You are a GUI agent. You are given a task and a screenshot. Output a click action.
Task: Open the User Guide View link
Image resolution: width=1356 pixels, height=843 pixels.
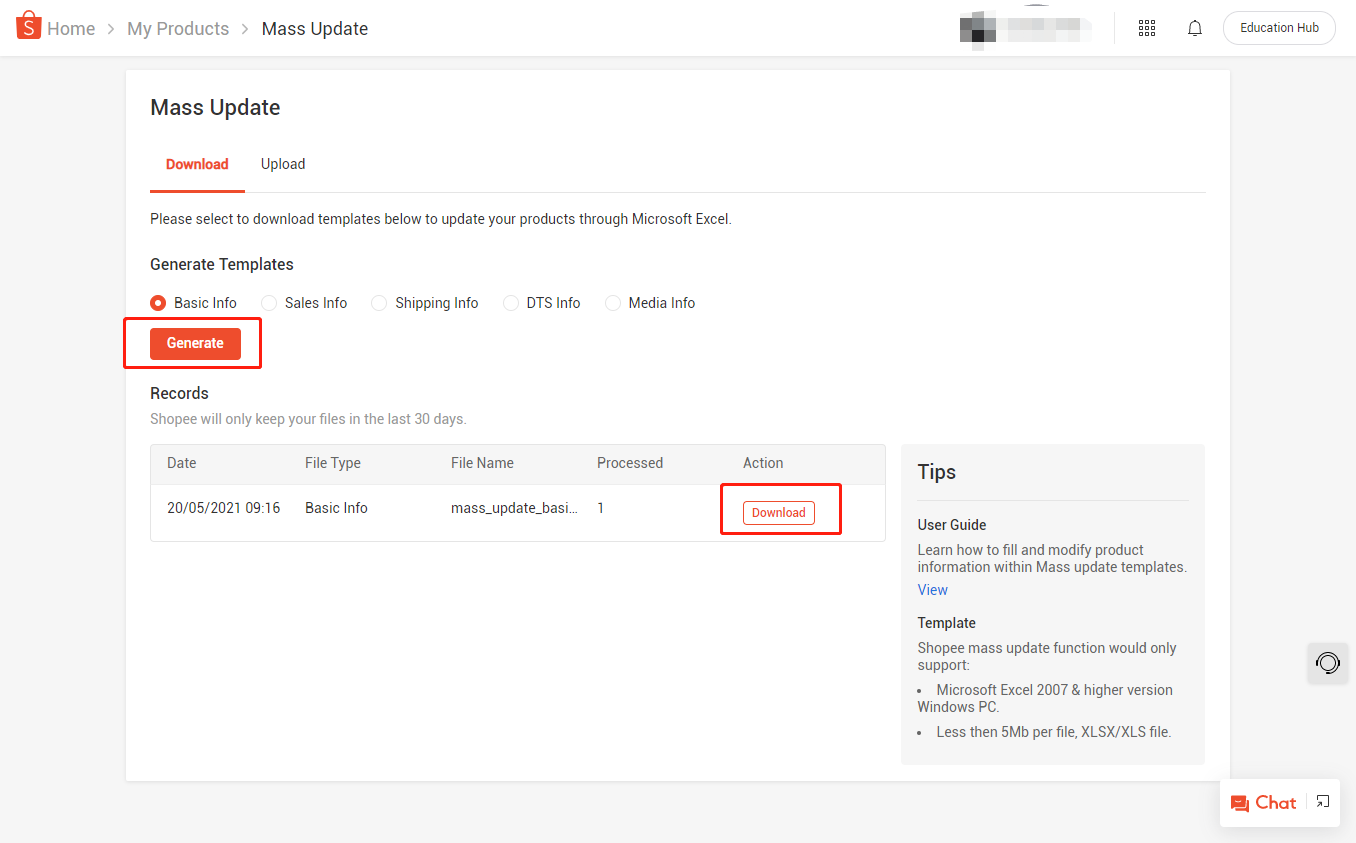tap(932, 590)
